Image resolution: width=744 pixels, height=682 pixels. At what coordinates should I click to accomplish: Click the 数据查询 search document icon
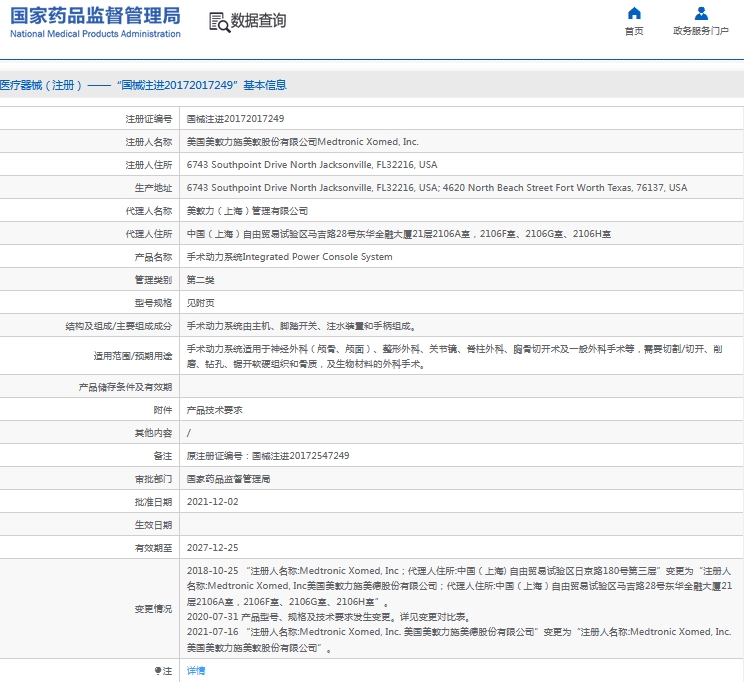click(x=219, y=22)
